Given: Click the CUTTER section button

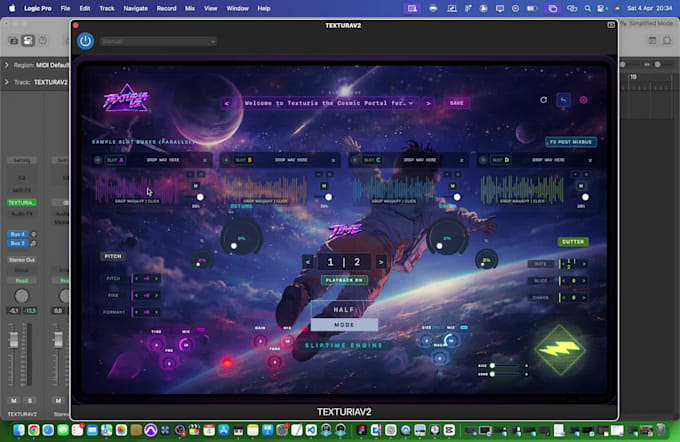Looking at the screenshot, I should click(x=573, y=242).
